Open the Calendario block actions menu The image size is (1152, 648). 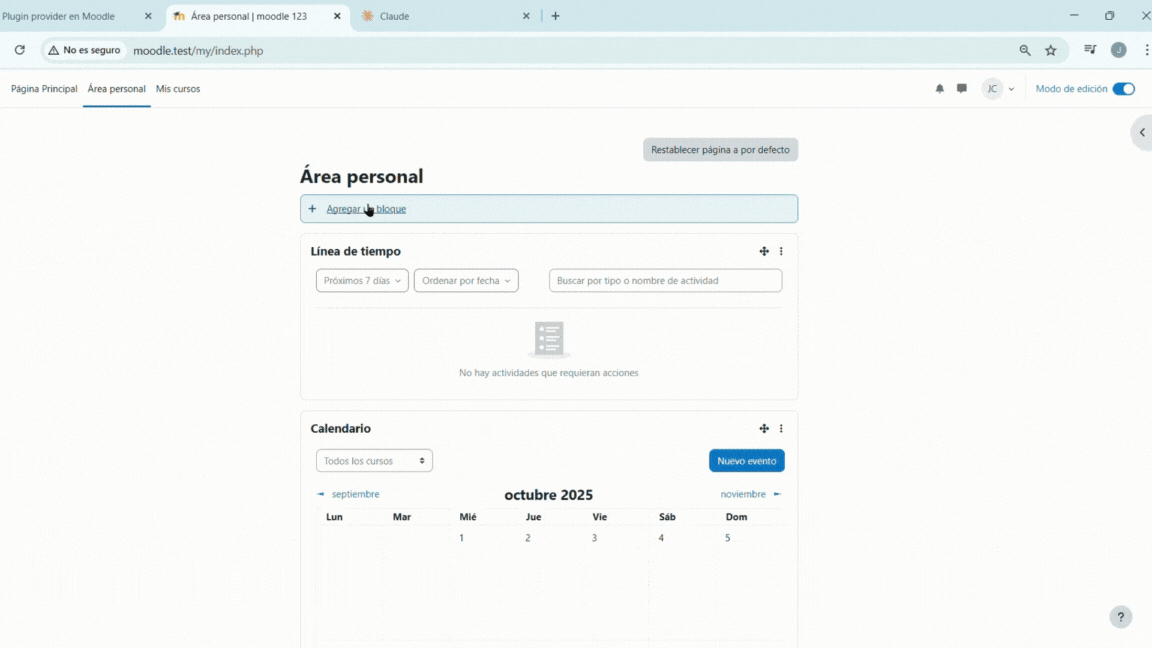(x=781, y=428)
